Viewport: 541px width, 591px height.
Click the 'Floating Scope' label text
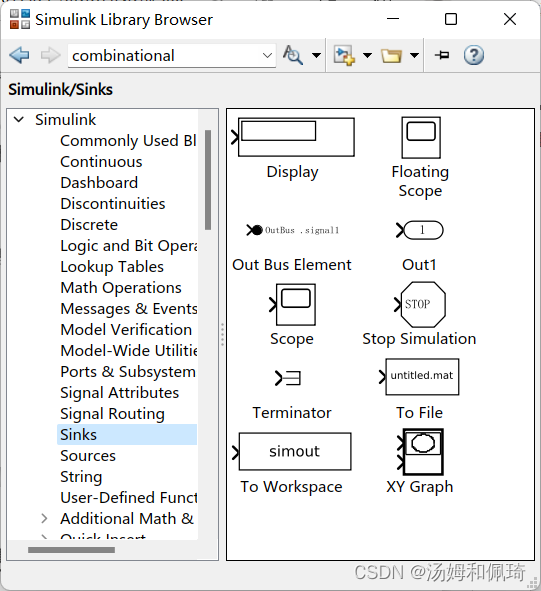point(420,181)
